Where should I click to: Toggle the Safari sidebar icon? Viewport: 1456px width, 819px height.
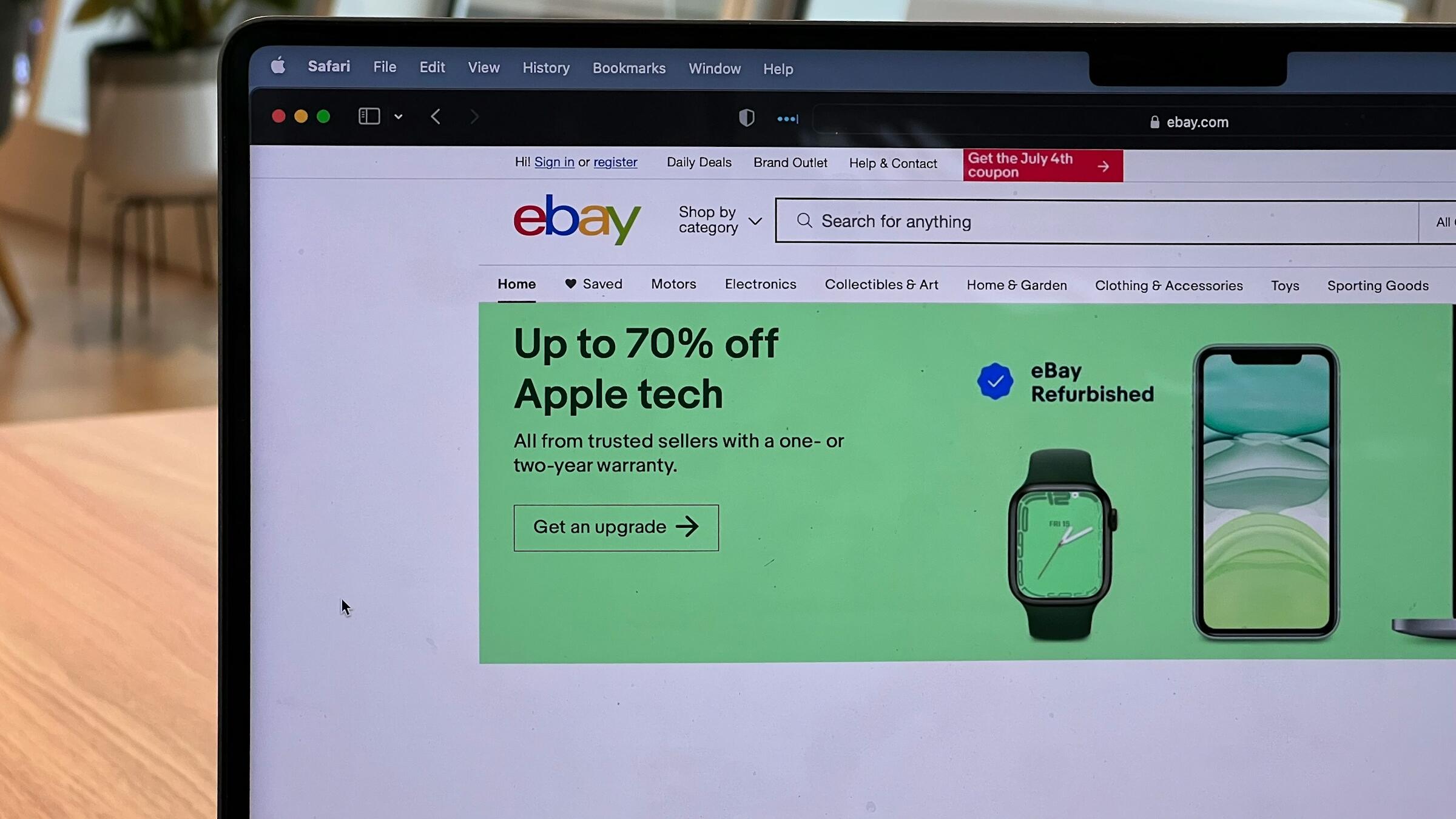click(369, 116)
